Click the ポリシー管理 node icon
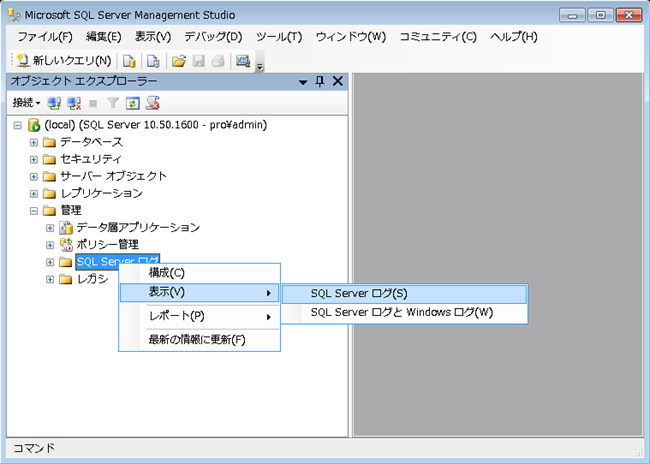The height and width of the screenshot is (464, 650). click(65, 245)
